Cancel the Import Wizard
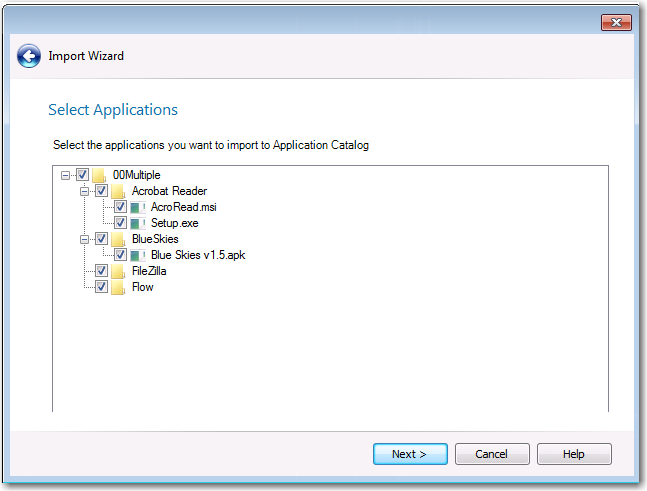 [x=492, y=454]
